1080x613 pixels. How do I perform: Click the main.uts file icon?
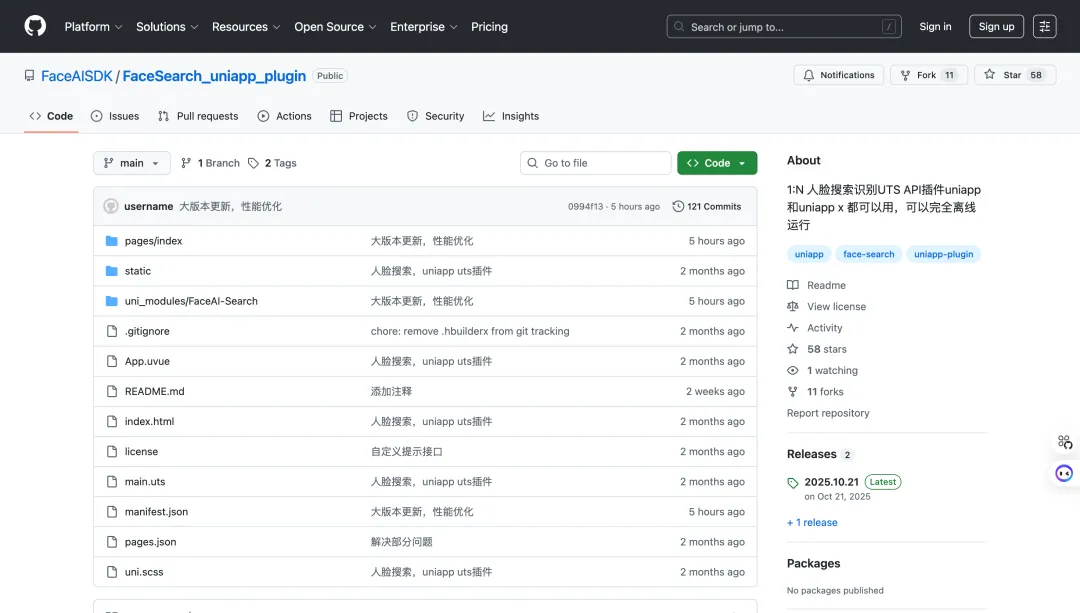pos(112,482)
